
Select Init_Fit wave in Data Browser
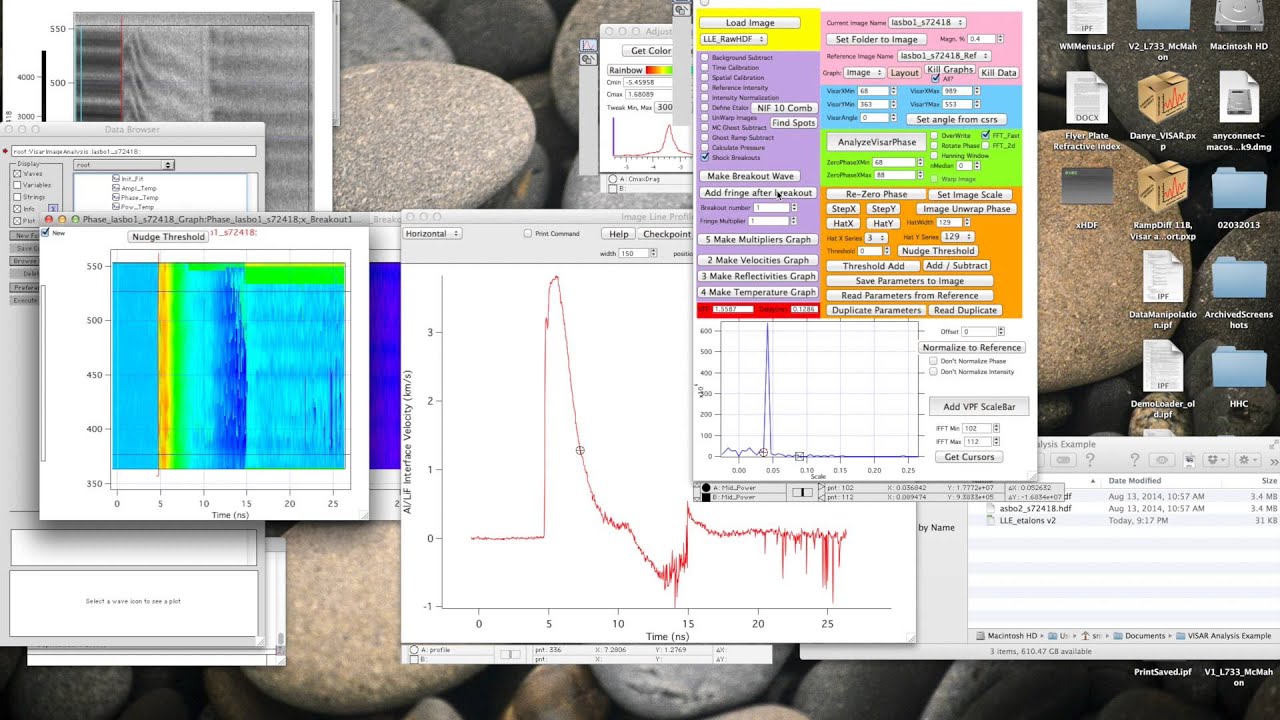click(x=126, y=179)
